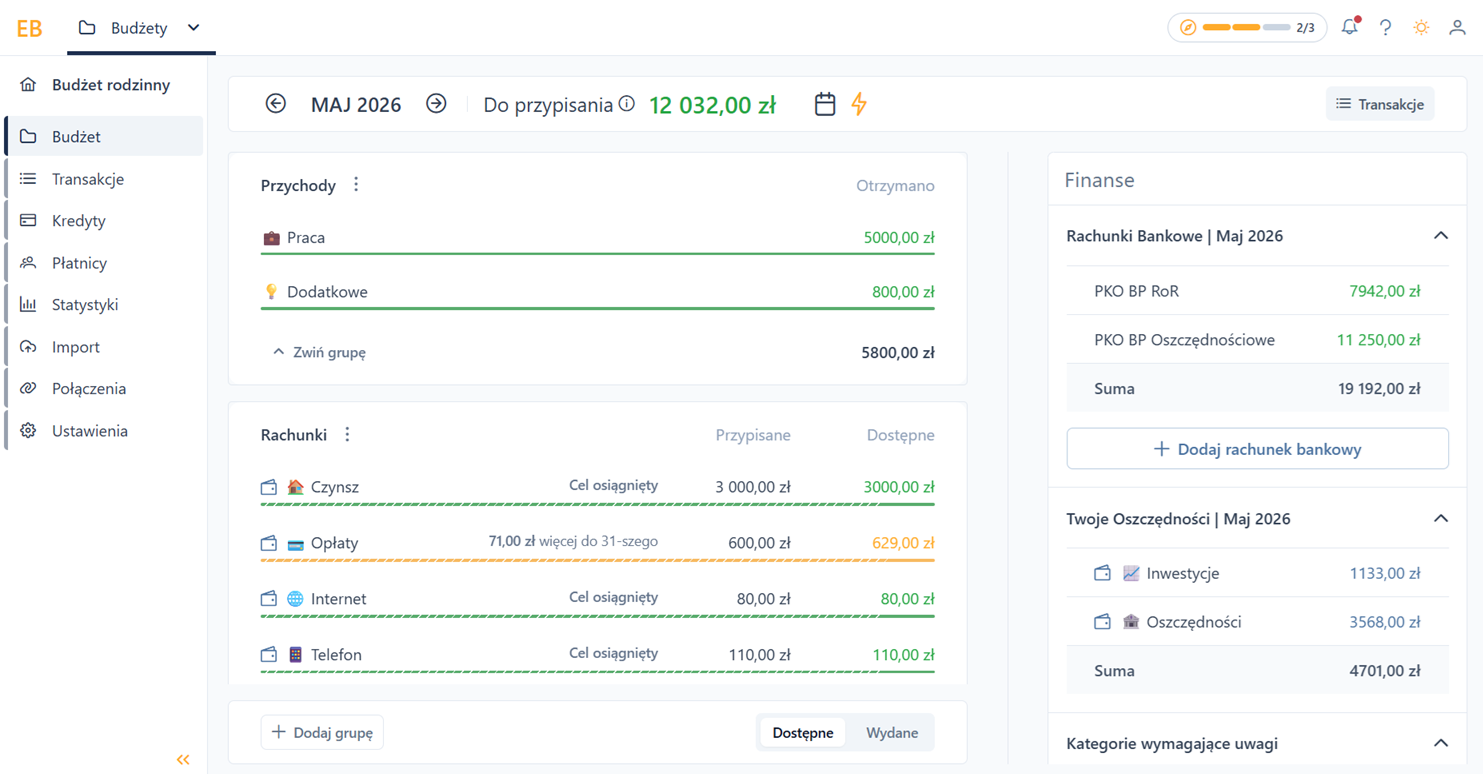Open Transakcje in the sidebar

104,179
